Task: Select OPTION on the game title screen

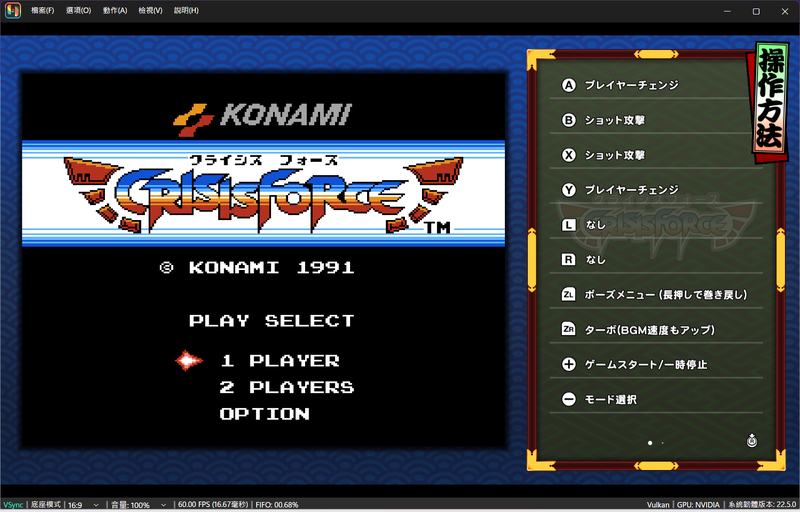Action: pyautogui.click(x=265, y=414)
